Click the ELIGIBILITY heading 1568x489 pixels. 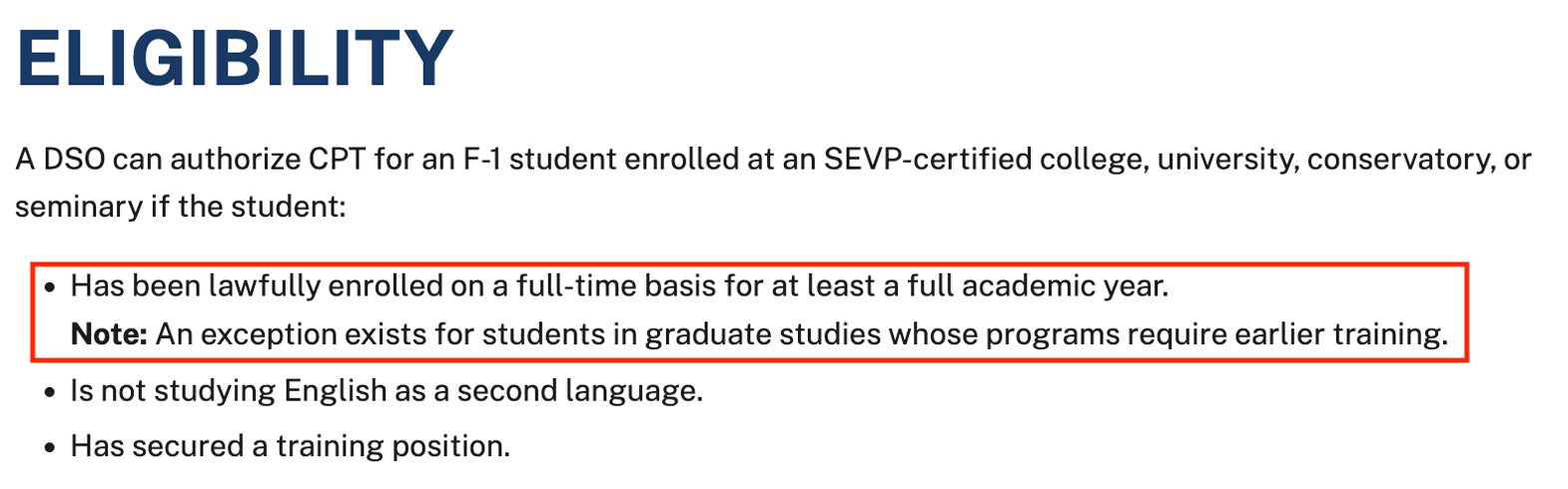[235, 58]
